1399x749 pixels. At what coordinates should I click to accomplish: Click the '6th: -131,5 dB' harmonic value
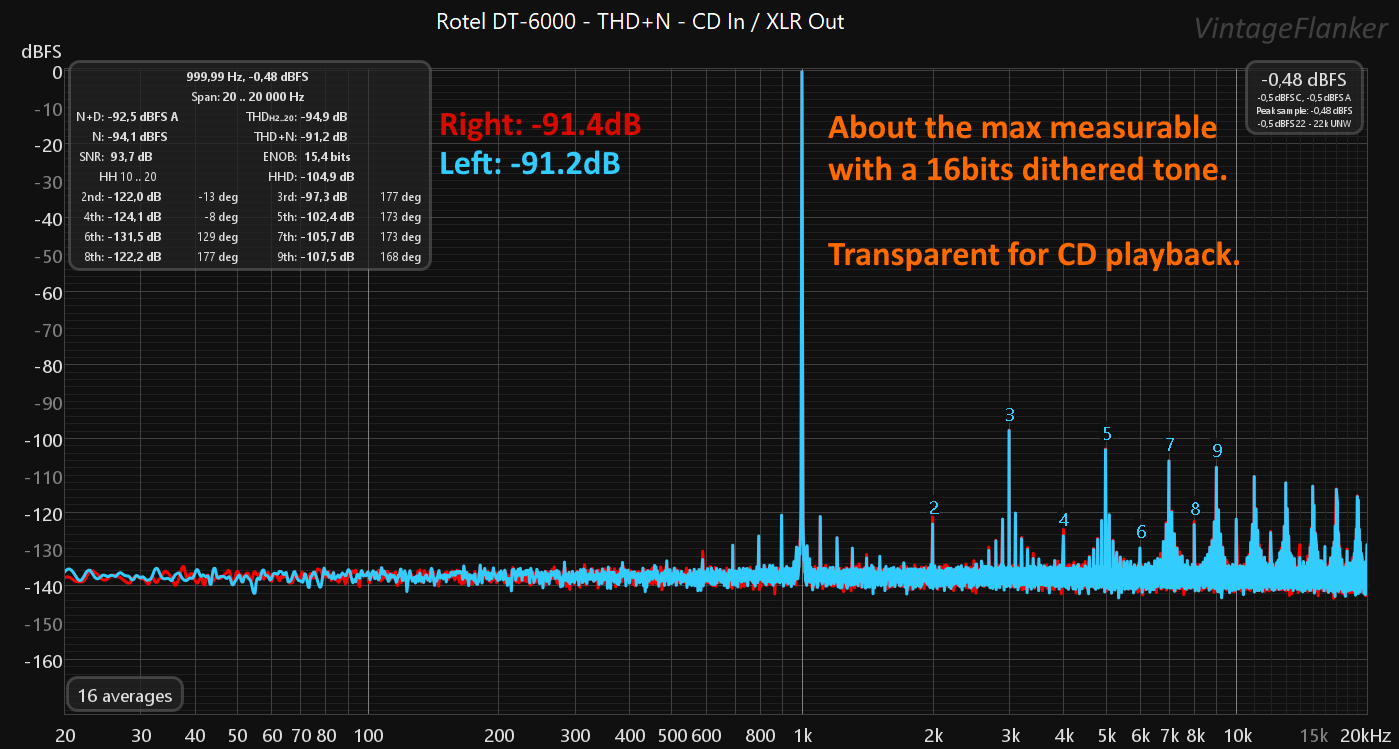[121, 237]
